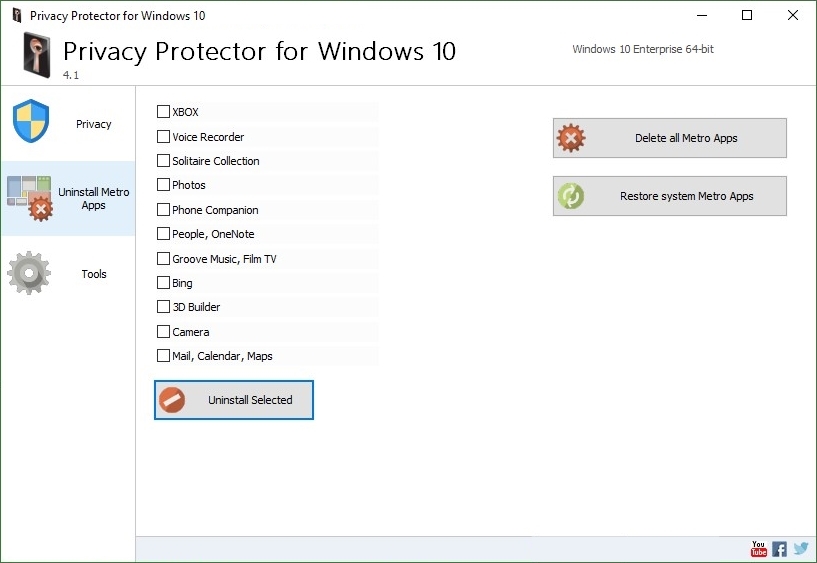Click the gray Tools gear icon
Viewport: 817px width, 563px height.
[29, 273]
